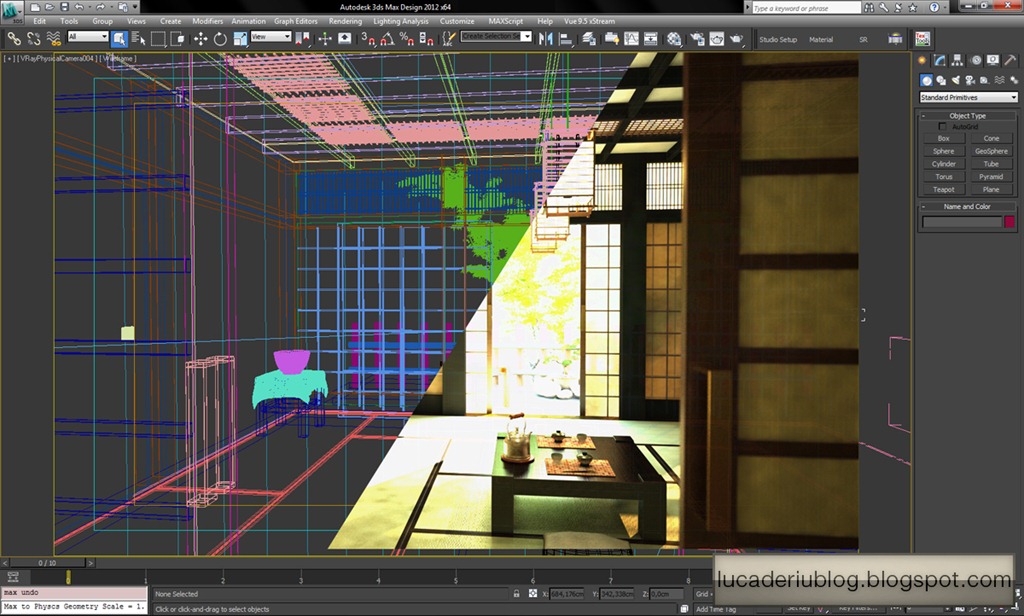Viewport: 1024px width, 616px height.
Task: Click the Use Pivot Point Center icon
Action: point(302,39)
